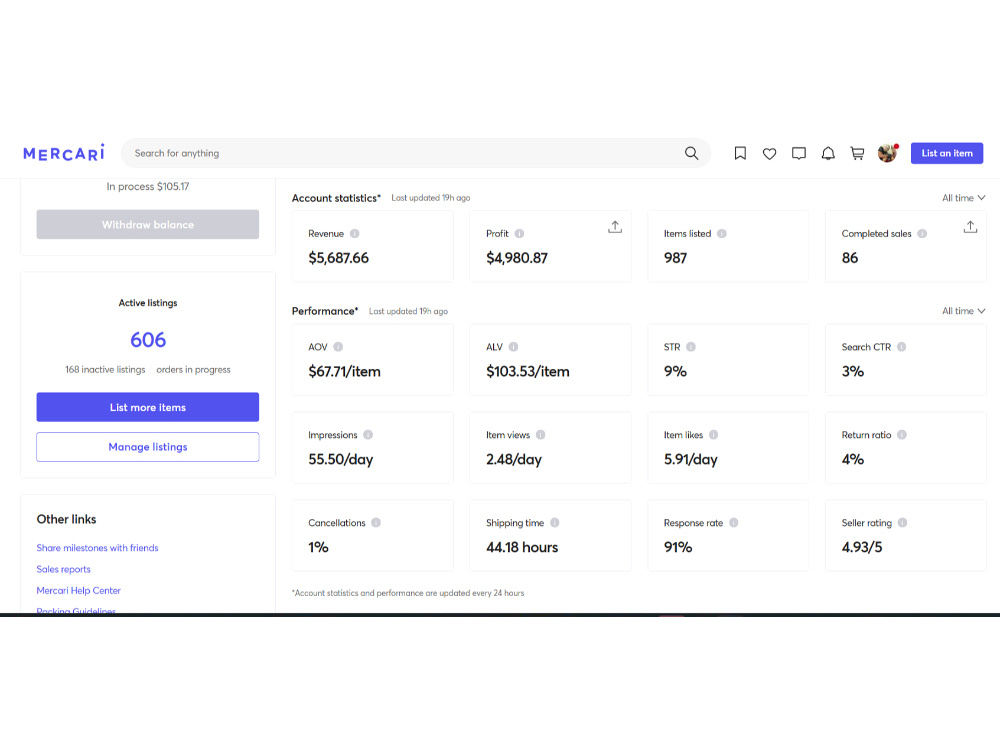Open the Mercari Help Center link

click(78, 591)
